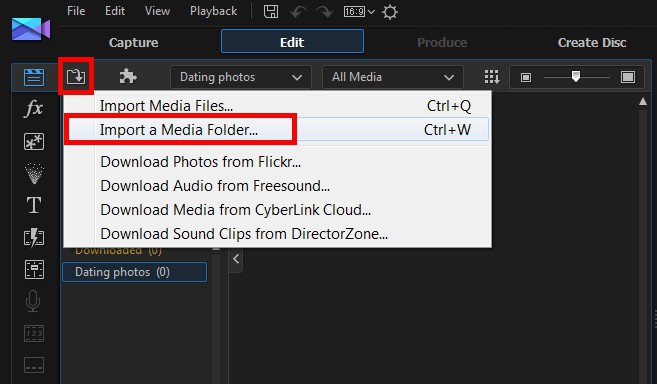The height and width of the screenshot is (384, 657).
Task: Choose Download Audio from Freesound…
Action: coord(277,186)
